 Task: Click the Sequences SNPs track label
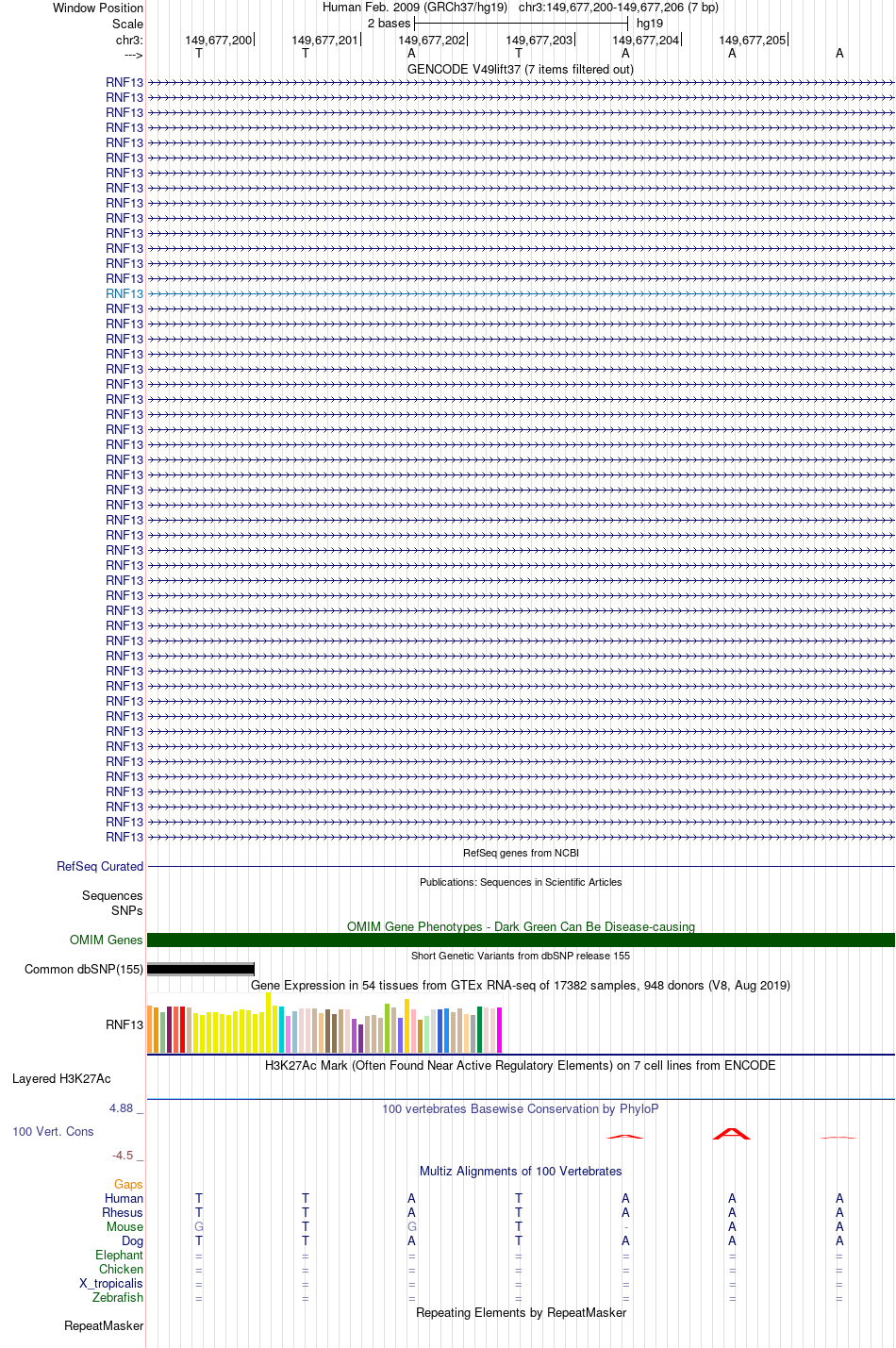(112, 903)
